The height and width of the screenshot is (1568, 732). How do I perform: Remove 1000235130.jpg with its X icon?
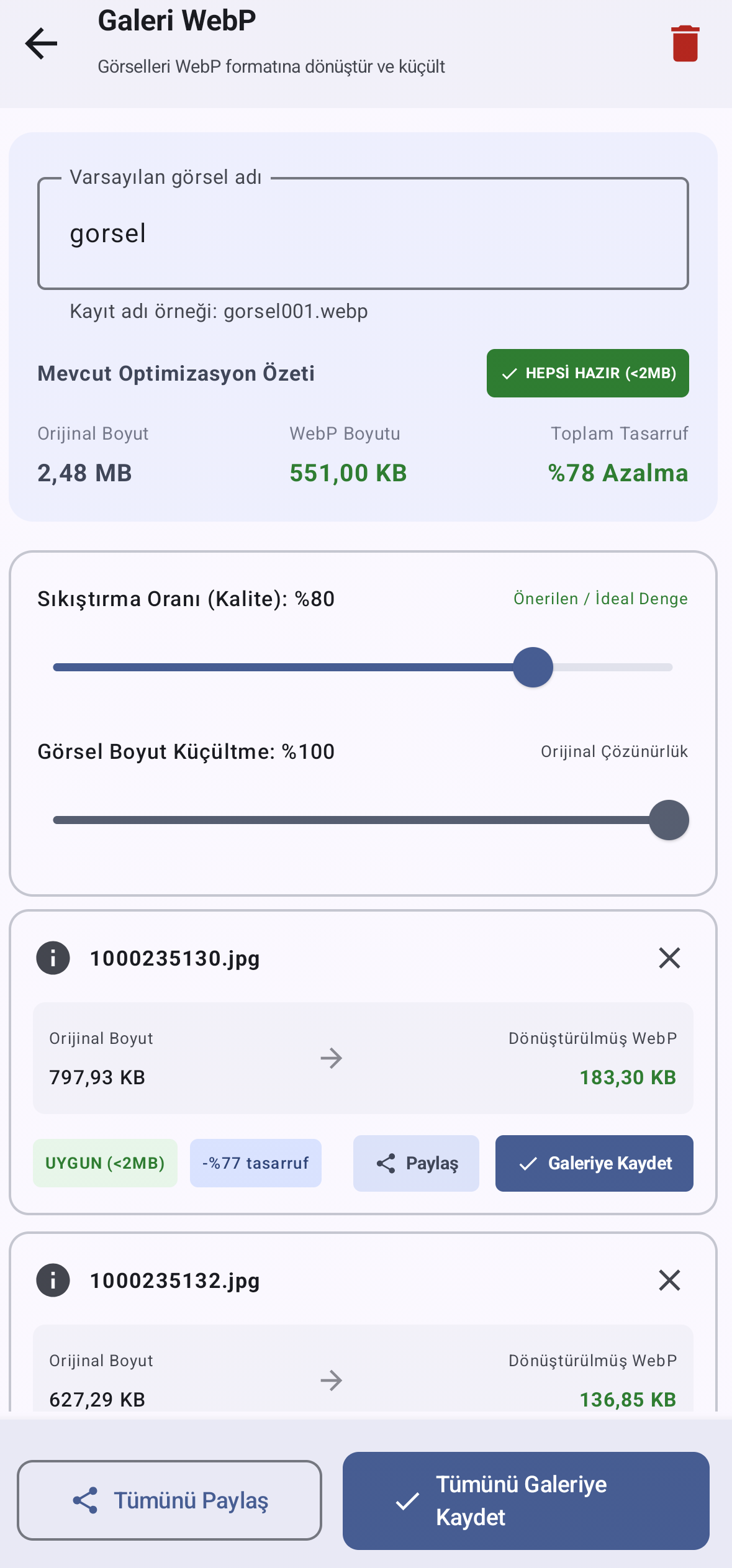pyautogui.click(x=669, y=958)
